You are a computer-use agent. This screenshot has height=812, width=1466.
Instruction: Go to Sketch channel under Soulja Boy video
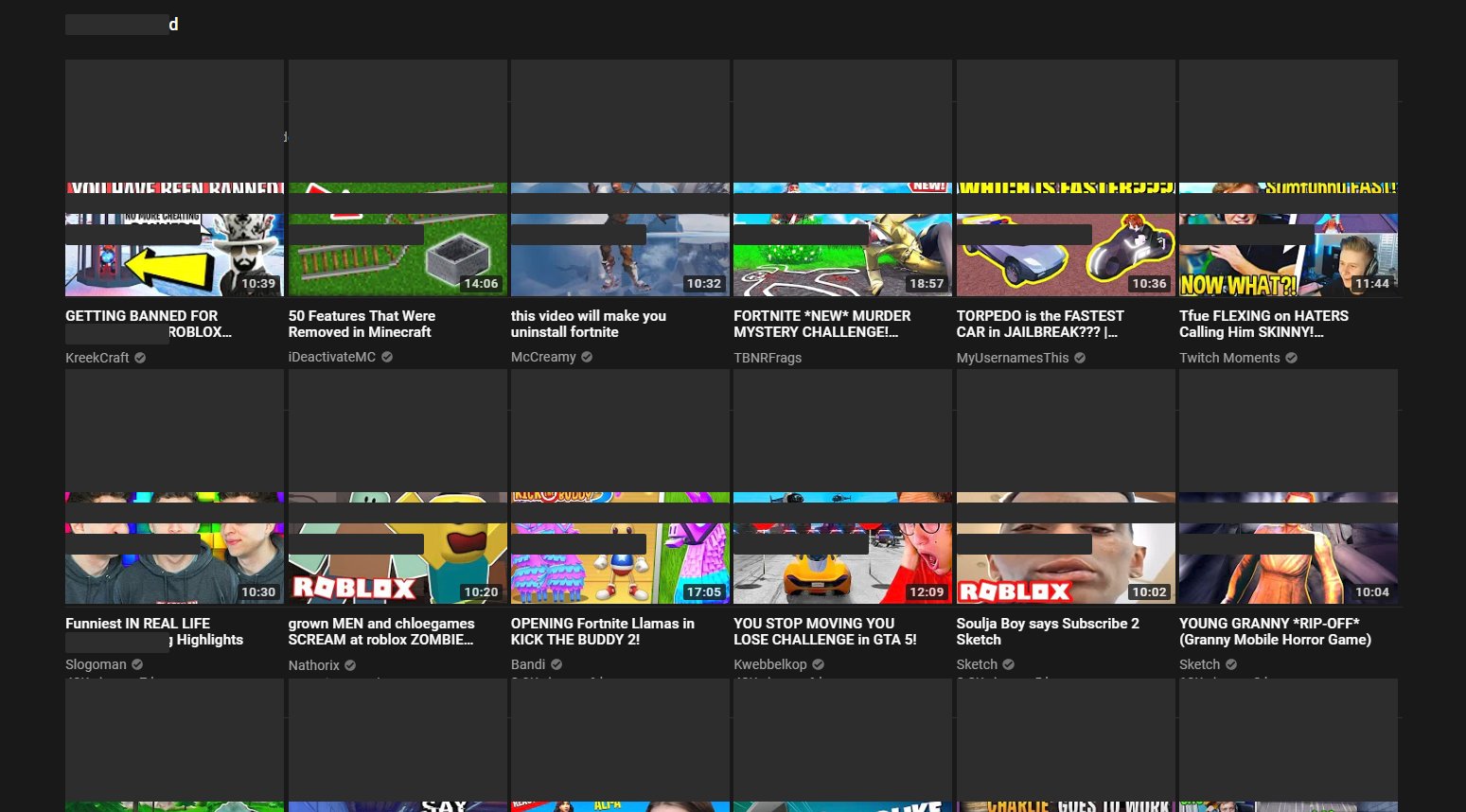tap(977, 664)
